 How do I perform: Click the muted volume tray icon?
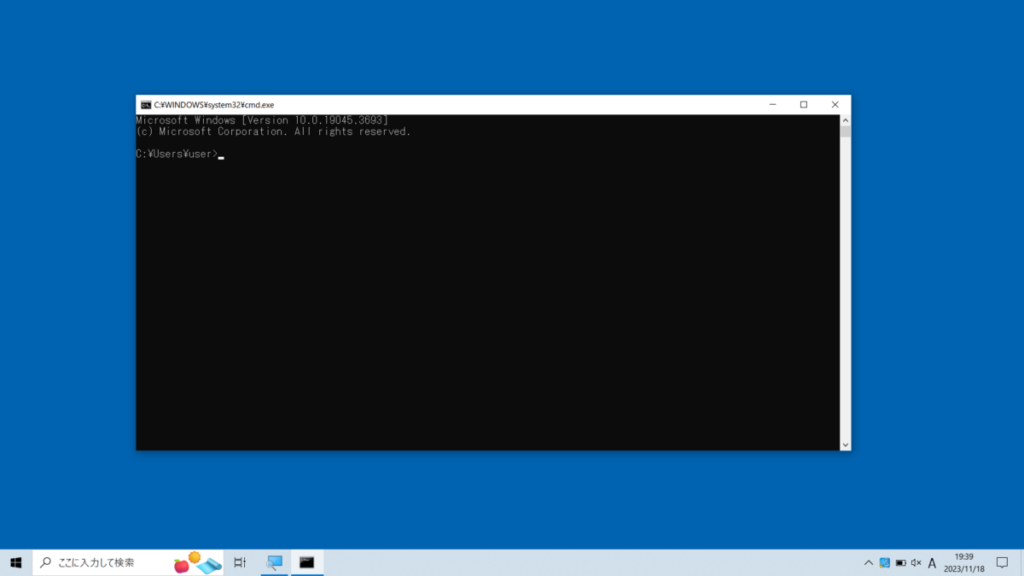coord(916,562)
